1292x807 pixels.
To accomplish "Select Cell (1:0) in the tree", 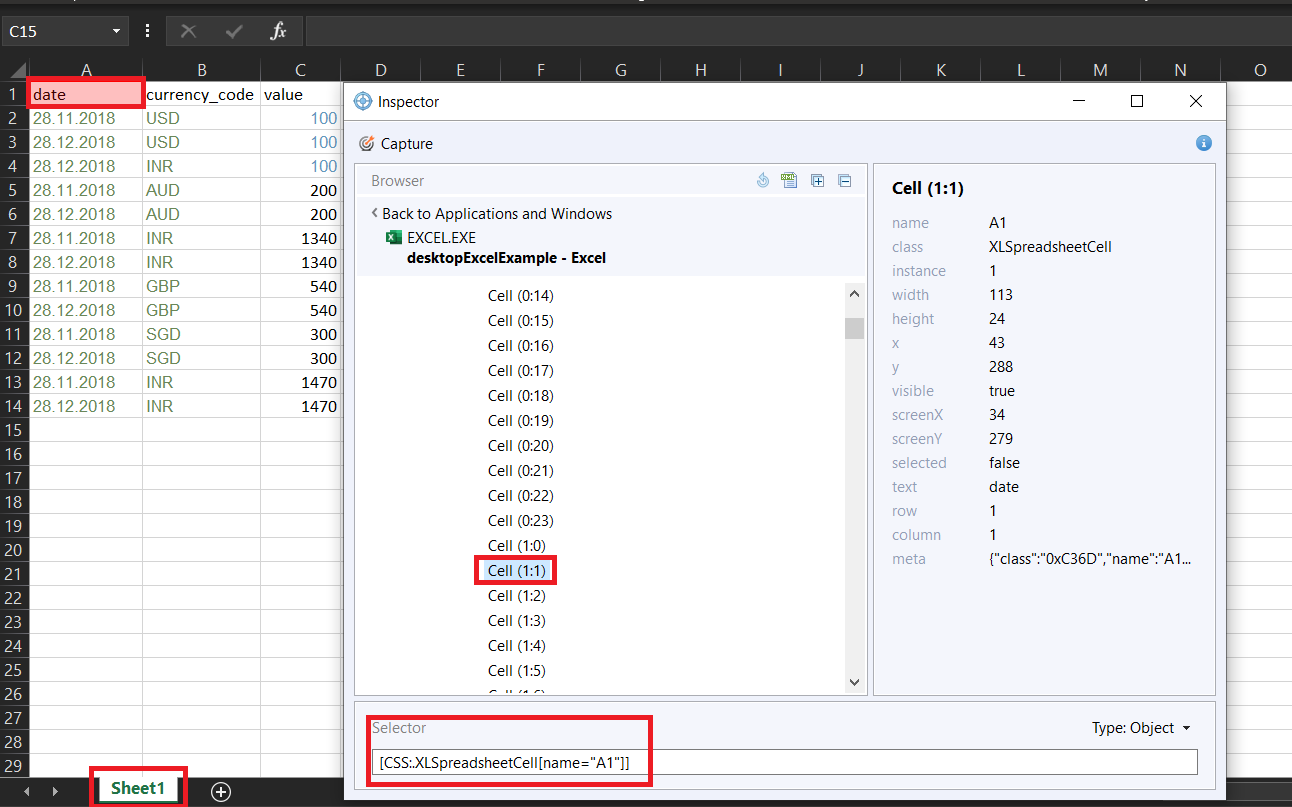I will click(516, 546).
